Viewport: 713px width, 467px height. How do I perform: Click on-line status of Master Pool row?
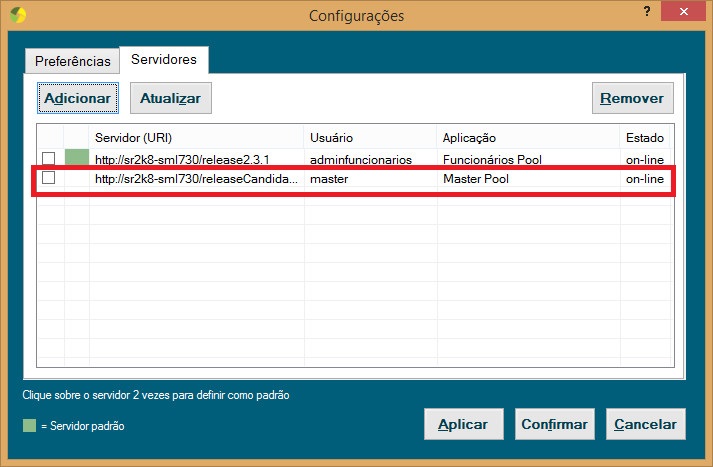(645, 179)
